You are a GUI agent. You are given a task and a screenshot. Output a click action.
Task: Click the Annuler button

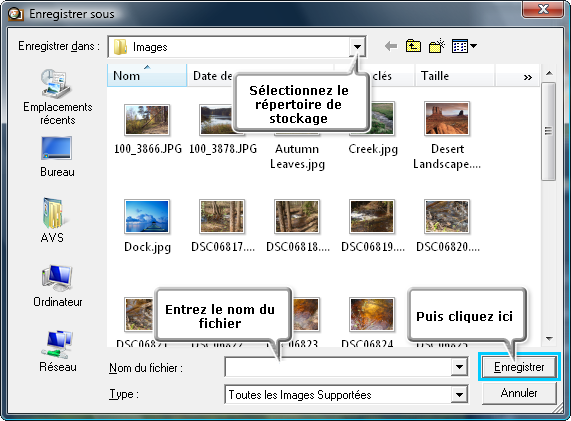[519, 393]
